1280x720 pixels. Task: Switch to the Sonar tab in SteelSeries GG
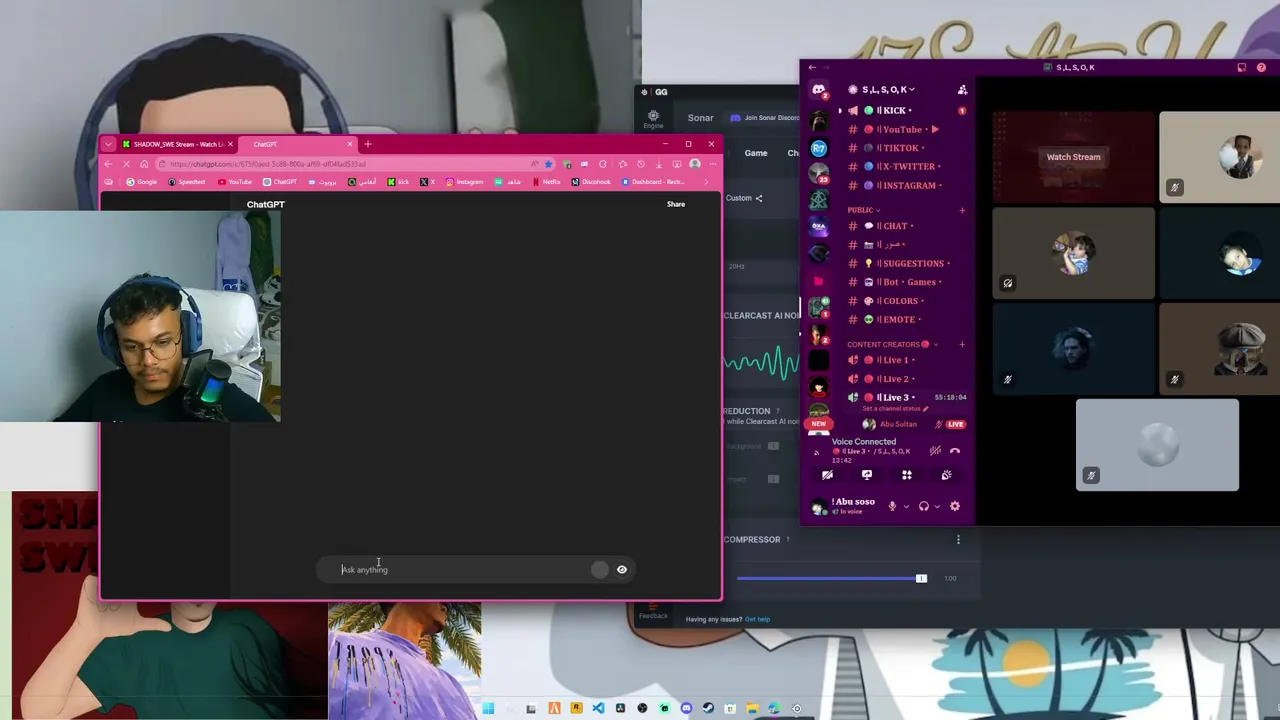click(700, 118)
